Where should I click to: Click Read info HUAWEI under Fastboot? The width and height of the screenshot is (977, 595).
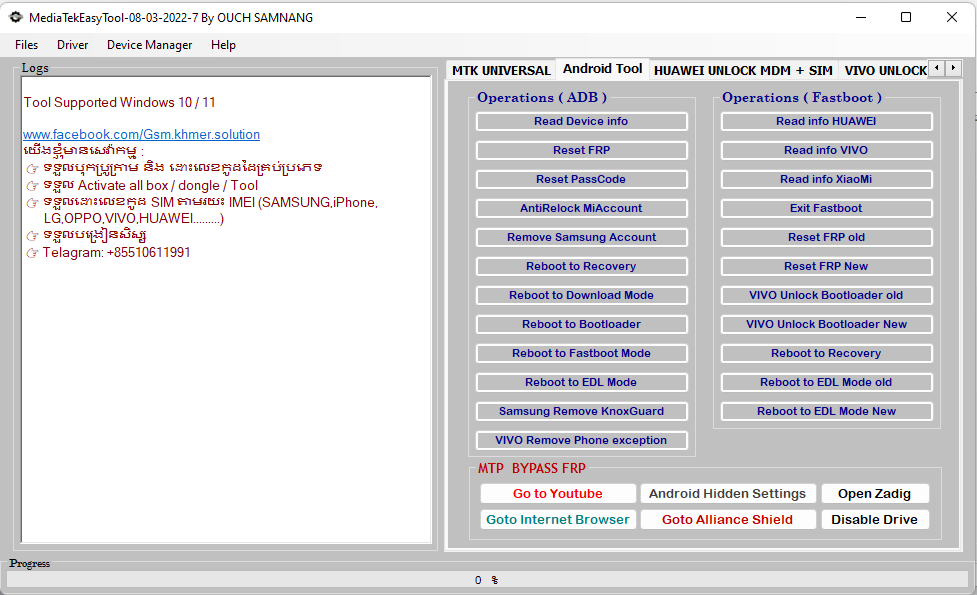(x=826, y=121)
